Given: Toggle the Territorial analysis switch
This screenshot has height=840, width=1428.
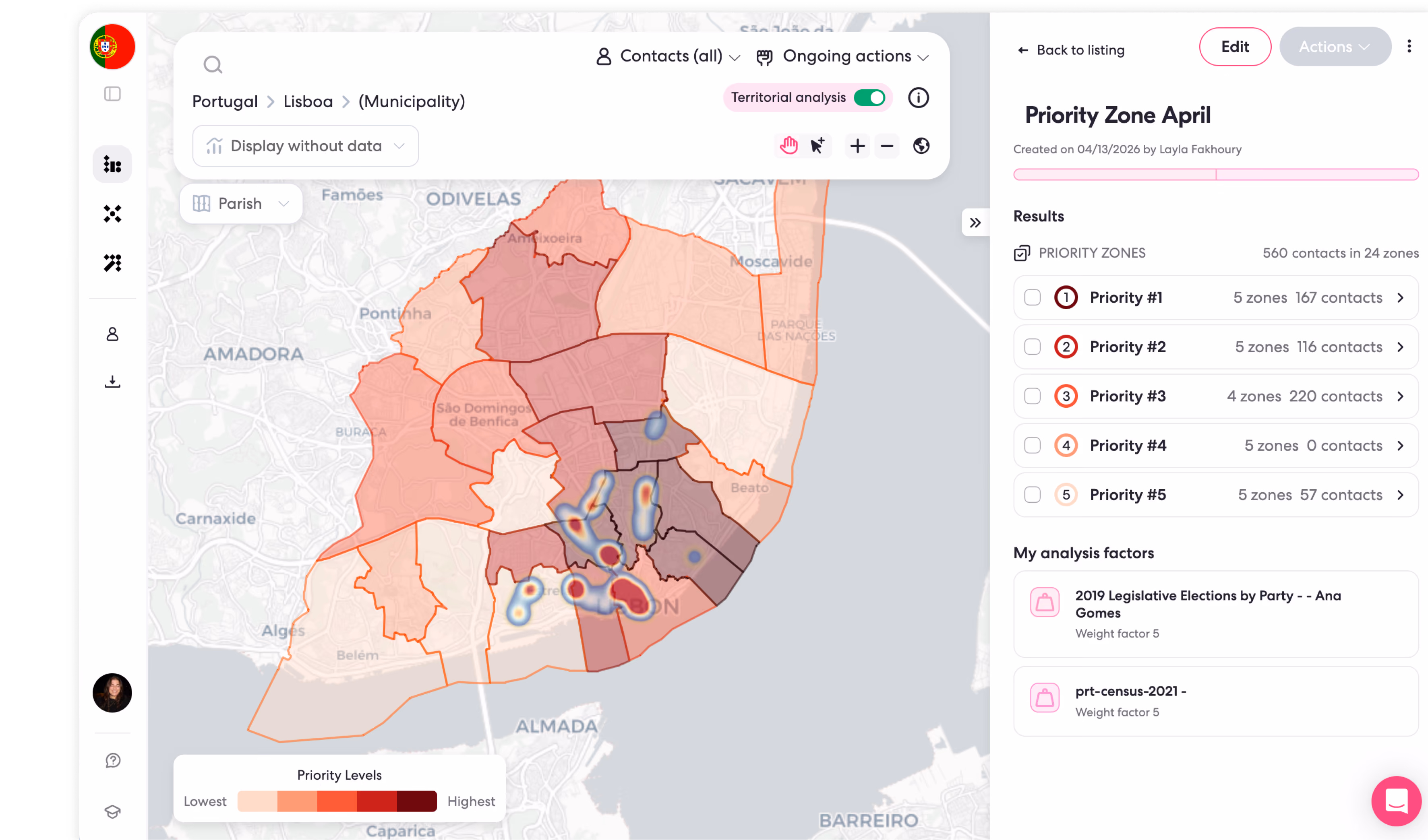Looking at the screenshot, I should pyautogui.click(x=870, y=97).
